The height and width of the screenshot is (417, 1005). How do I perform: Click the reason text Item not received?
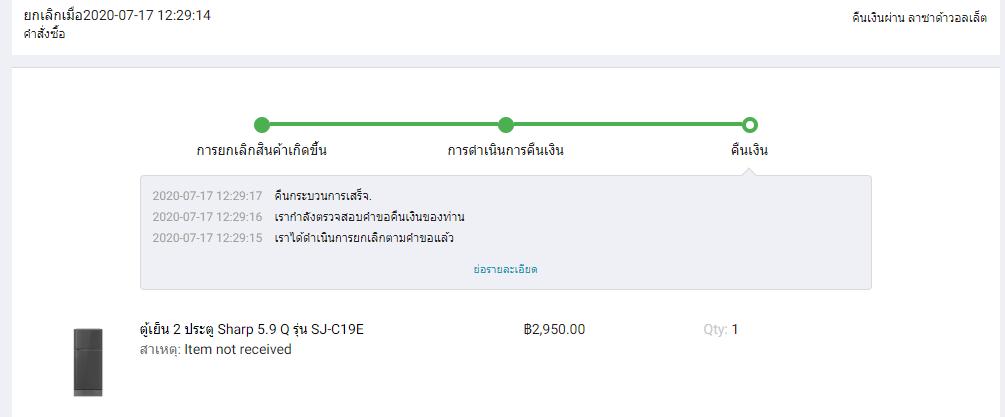[x=238, y=349]
